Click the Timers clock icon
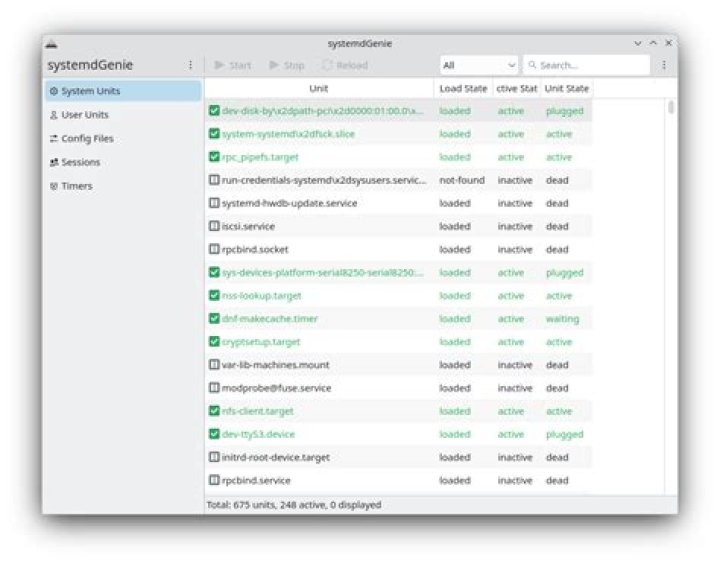Screen dimensions: 720x564 click(x=54, y=186)
